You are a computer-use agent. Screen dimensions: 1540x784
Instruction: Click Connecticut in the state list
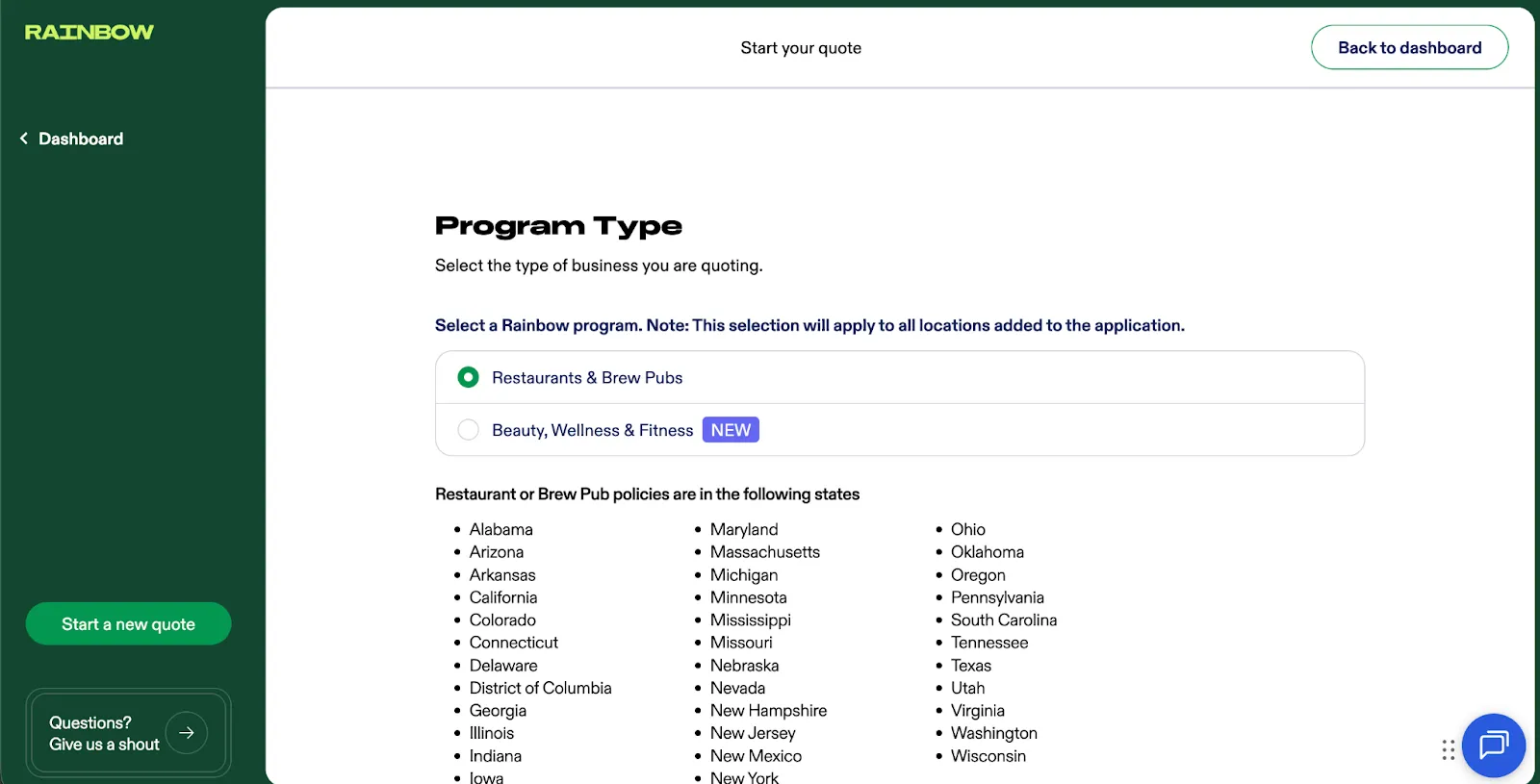514,643
